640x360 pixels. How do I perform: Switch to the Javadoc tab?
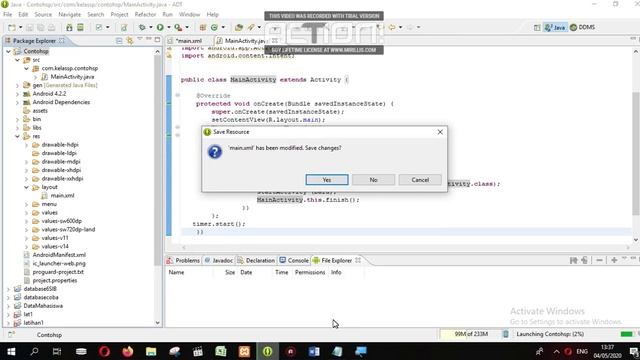219,260
